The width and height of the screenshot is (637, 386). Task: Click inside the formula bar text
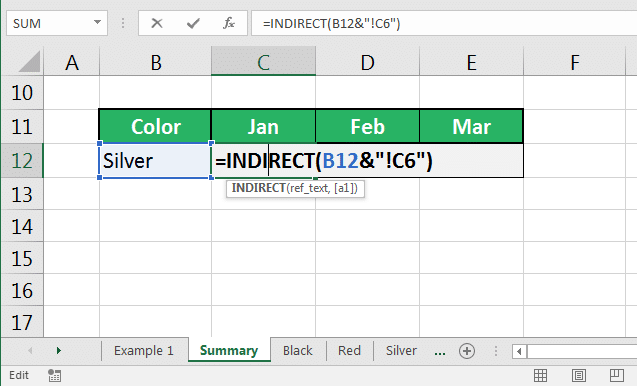click(x=331, y=24)
